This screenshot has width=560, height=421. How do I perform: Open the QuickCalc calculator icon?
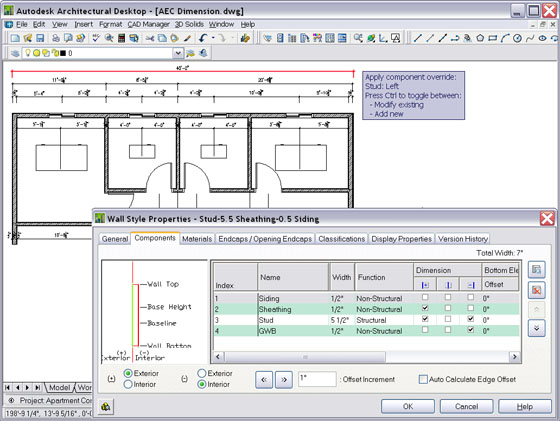coord(121,38)
